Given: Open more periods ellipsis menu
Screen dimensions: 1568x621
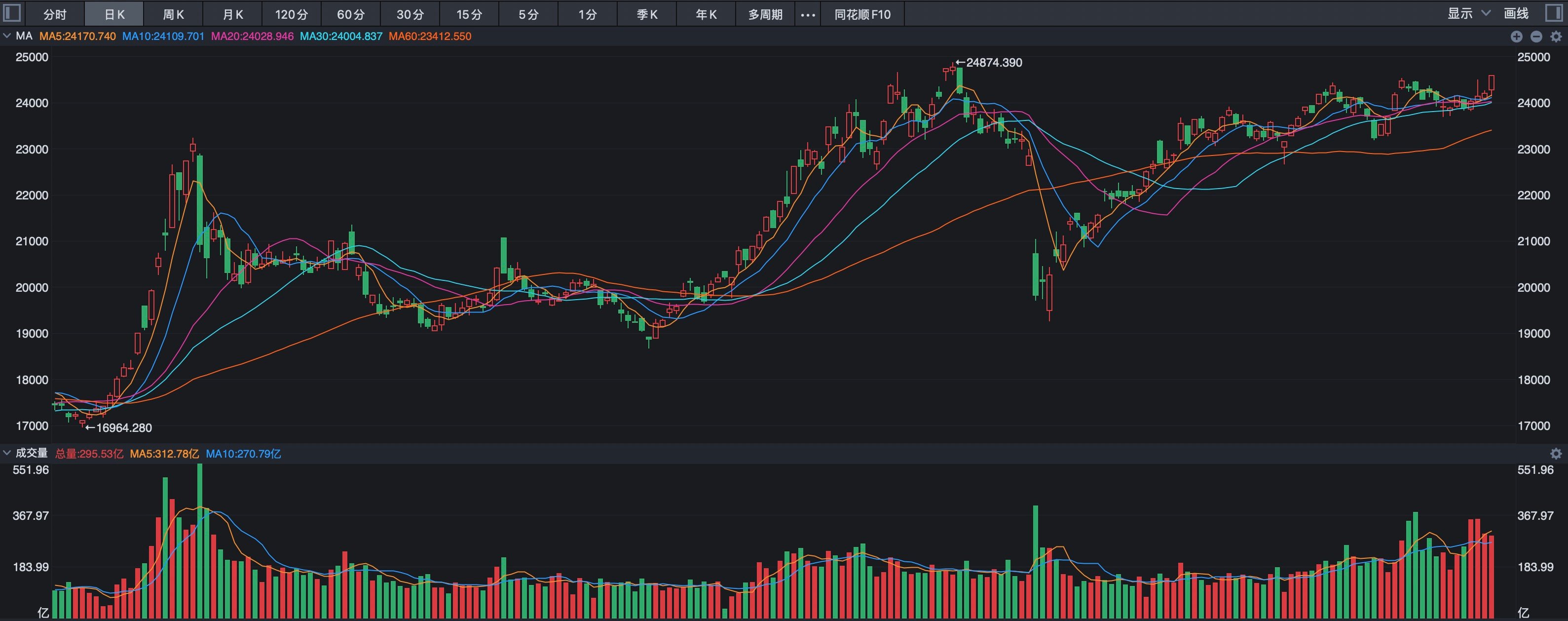Looking at the screenshot, I should tap(808, 14).
